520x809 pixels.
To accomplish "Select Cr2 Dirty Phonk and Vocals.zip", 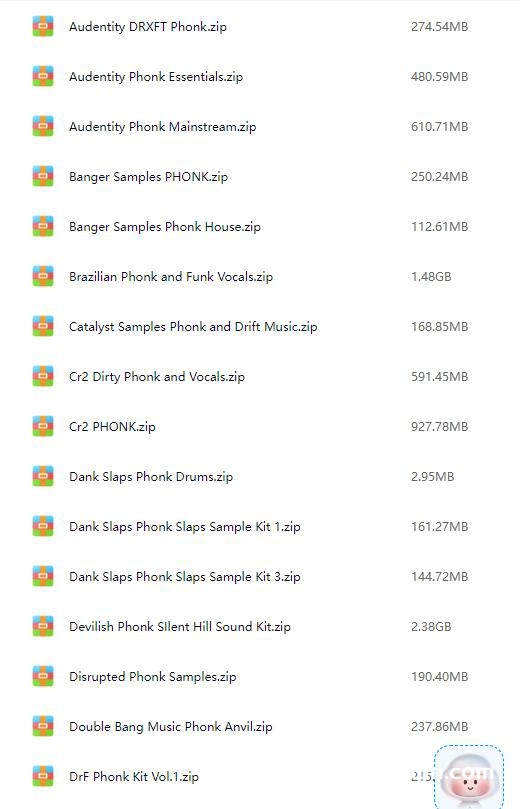I will [157, 377].
